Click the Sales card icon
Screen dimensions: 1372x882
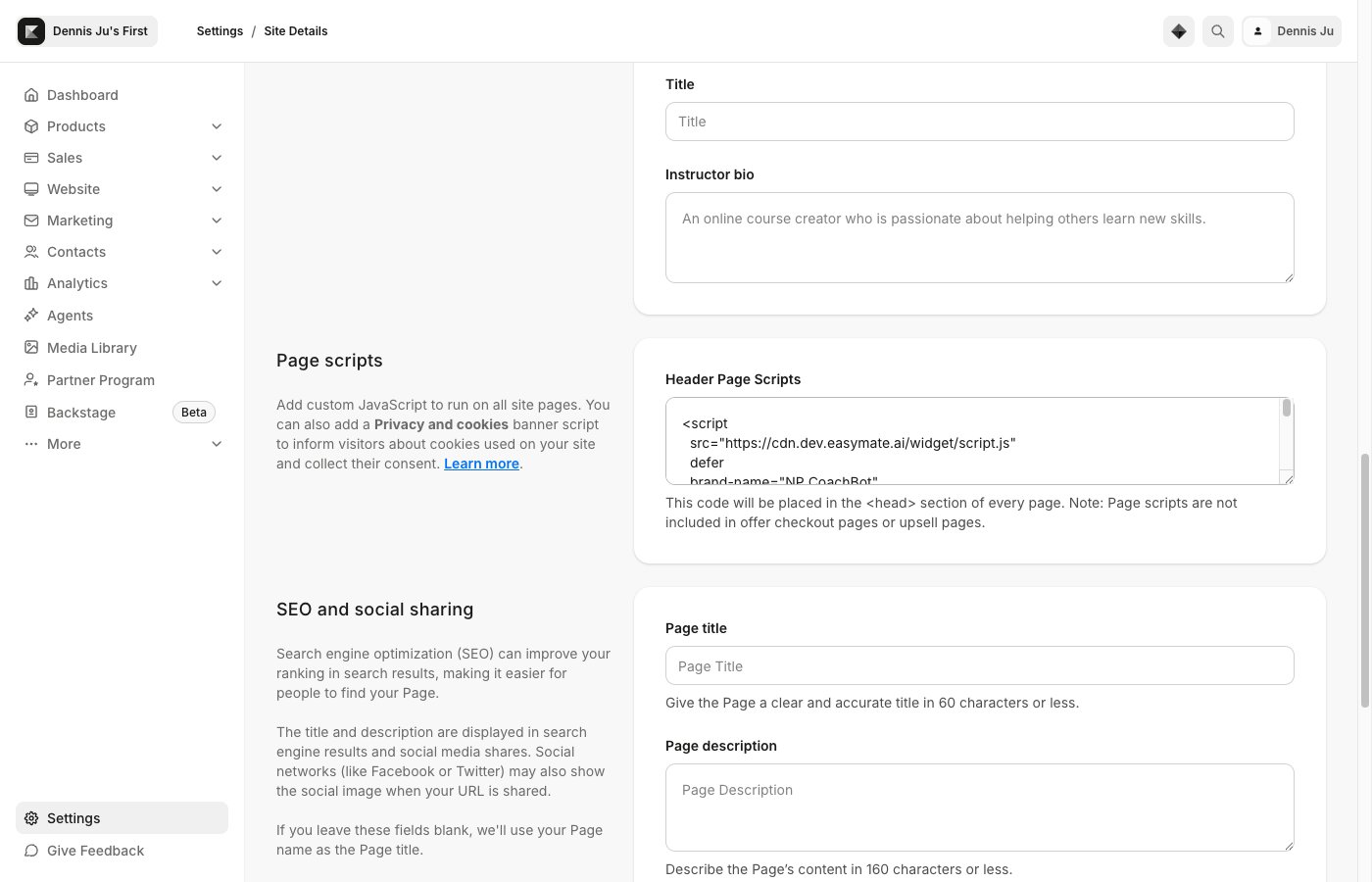31,158
